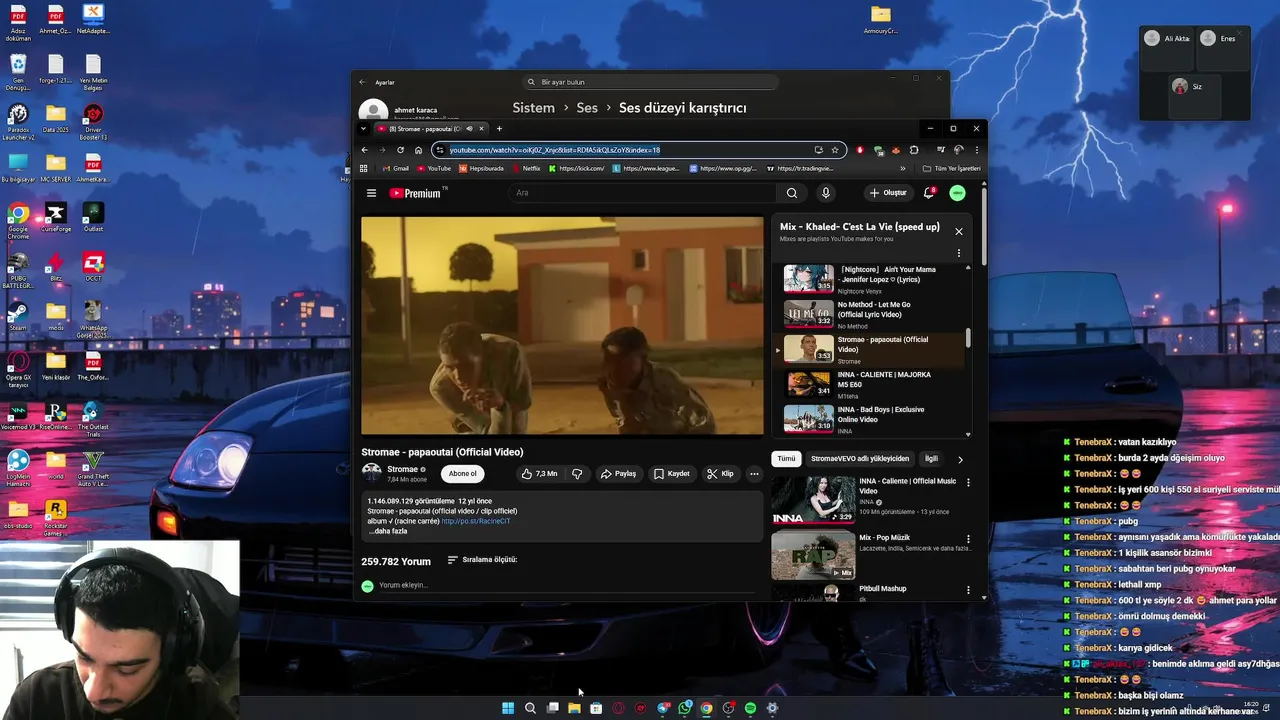Open YouTube notifications bell
The height and width of the screenshot is (720, 1280).
point(929,193)
